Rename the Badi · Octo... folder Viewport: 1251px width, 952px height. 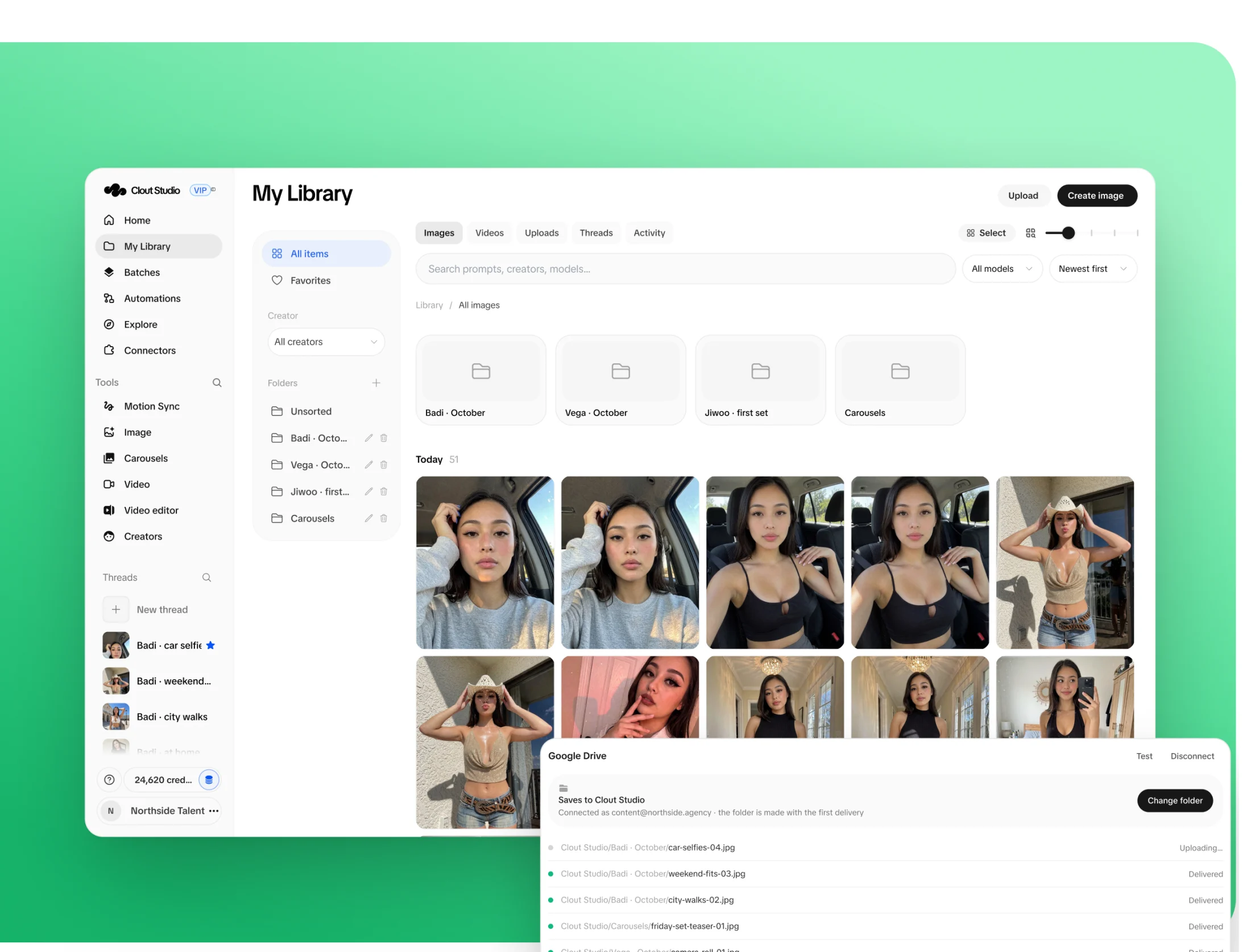[369, 438]
